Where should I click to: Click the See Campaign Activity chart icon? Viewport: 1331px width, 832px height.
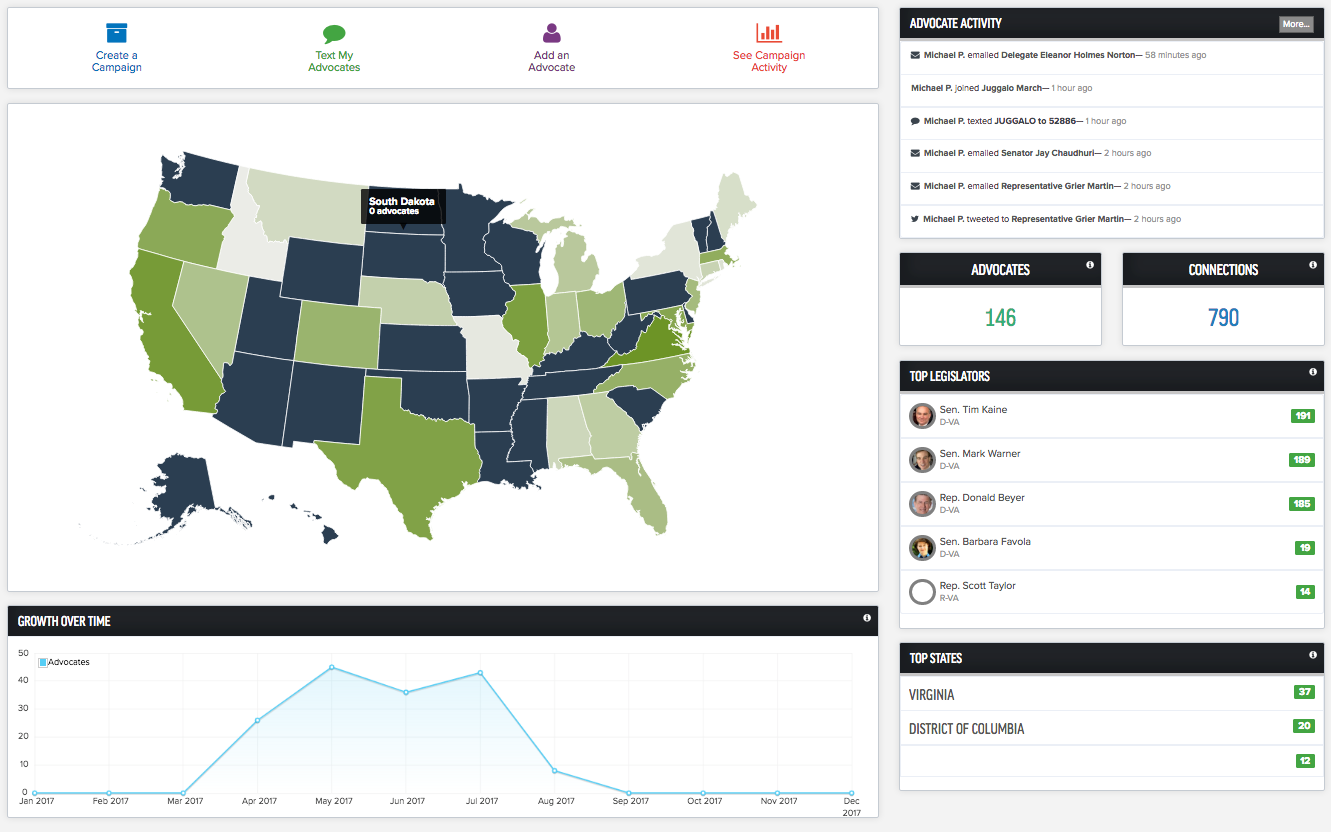click(x=769, y=33)
